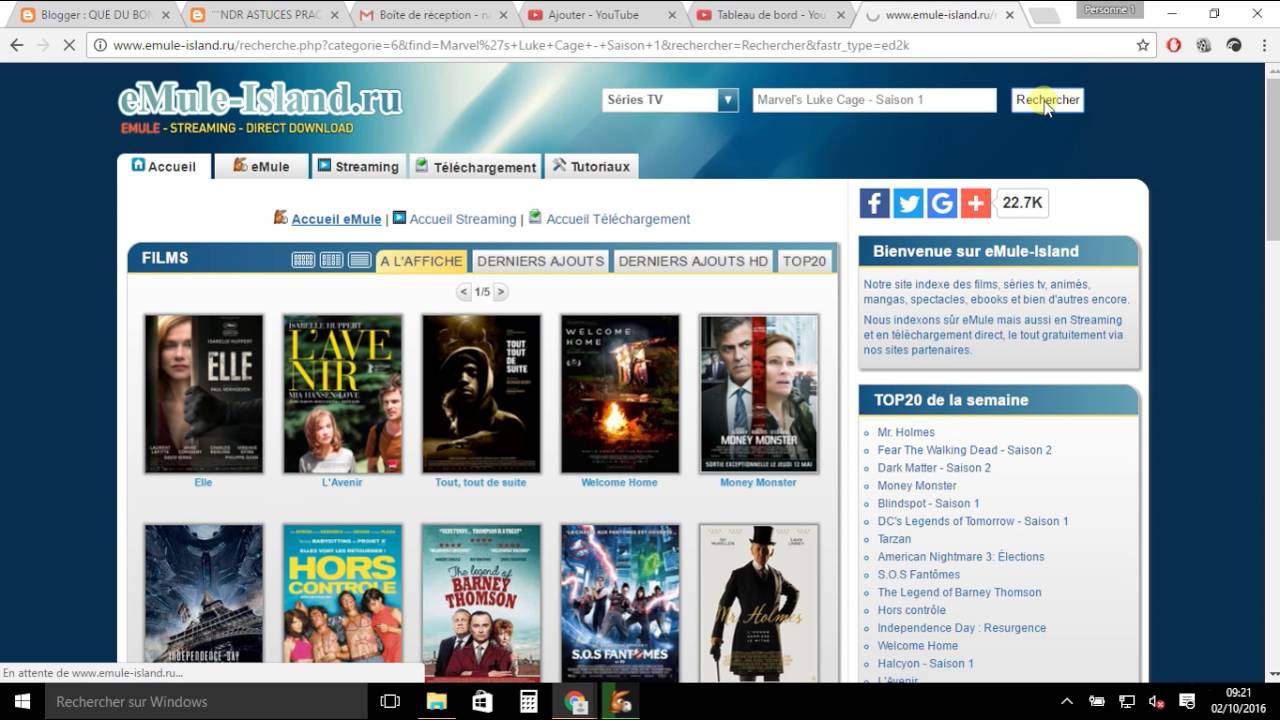Image resolution: width=1280 pixels, height=720 pixels.
Task: Go to next films page arrow
Action: coord(500,292)
